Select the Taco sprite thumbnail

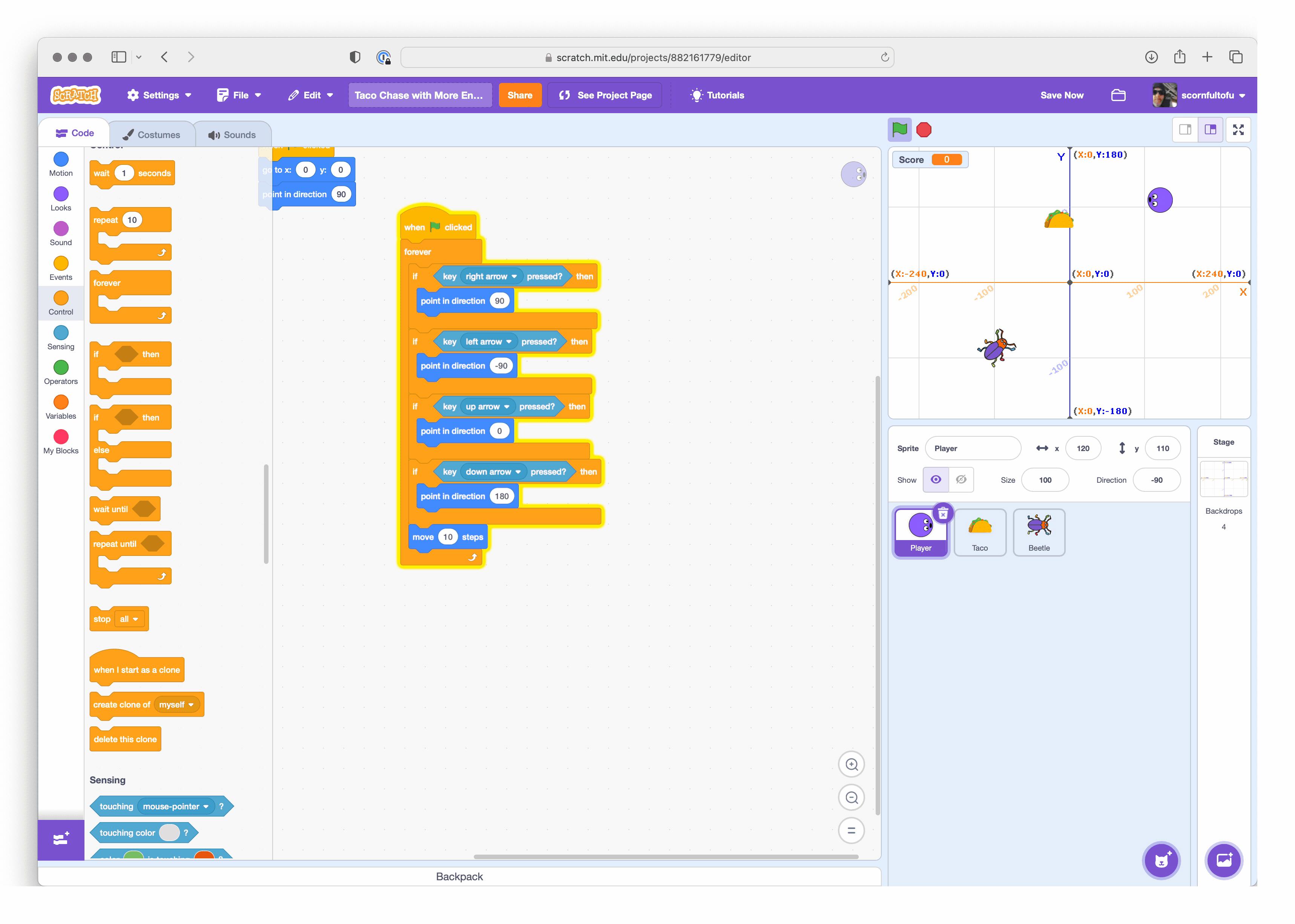(979, 530)
